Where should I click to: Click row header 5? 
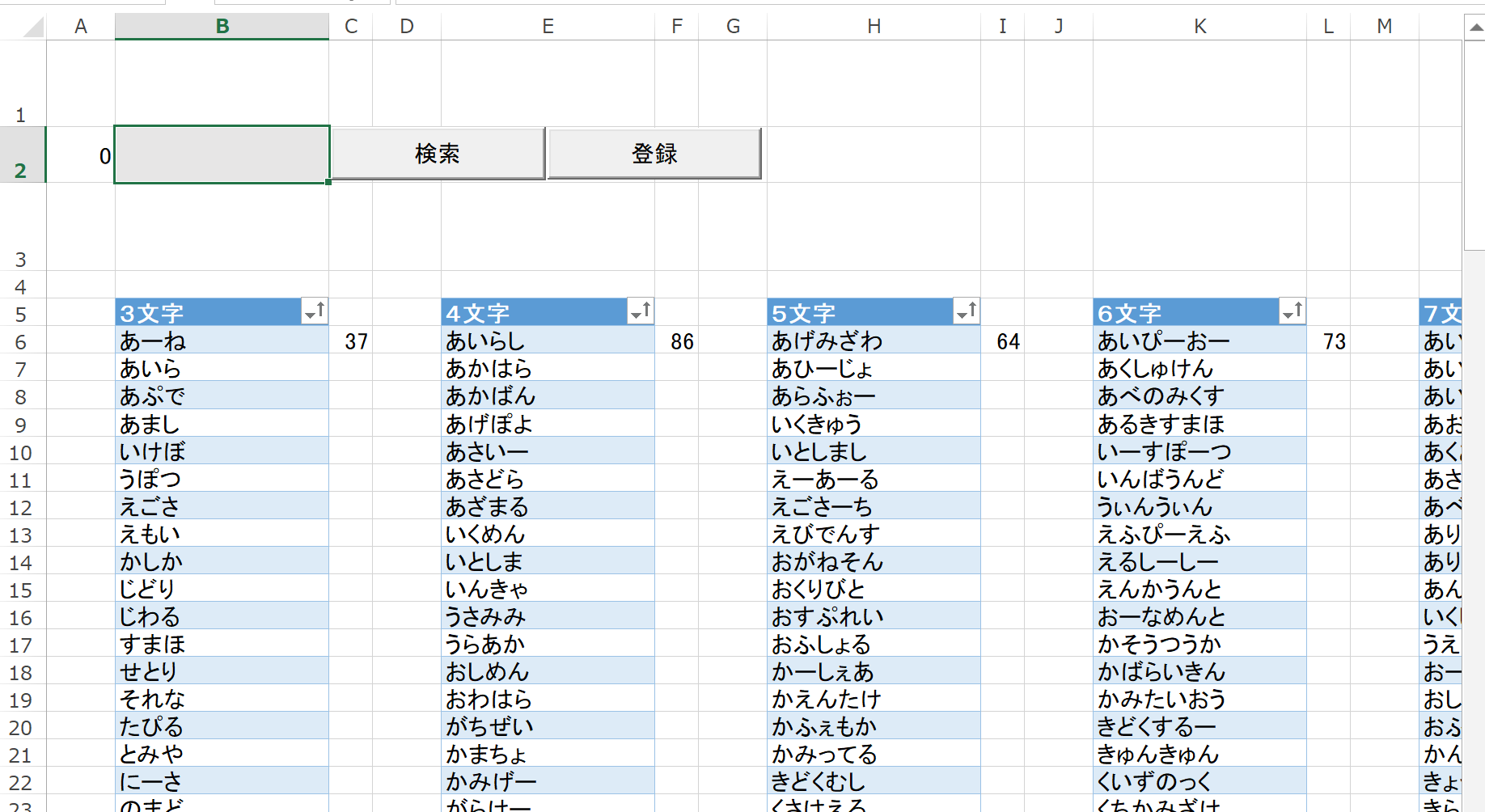coord(21,313)
